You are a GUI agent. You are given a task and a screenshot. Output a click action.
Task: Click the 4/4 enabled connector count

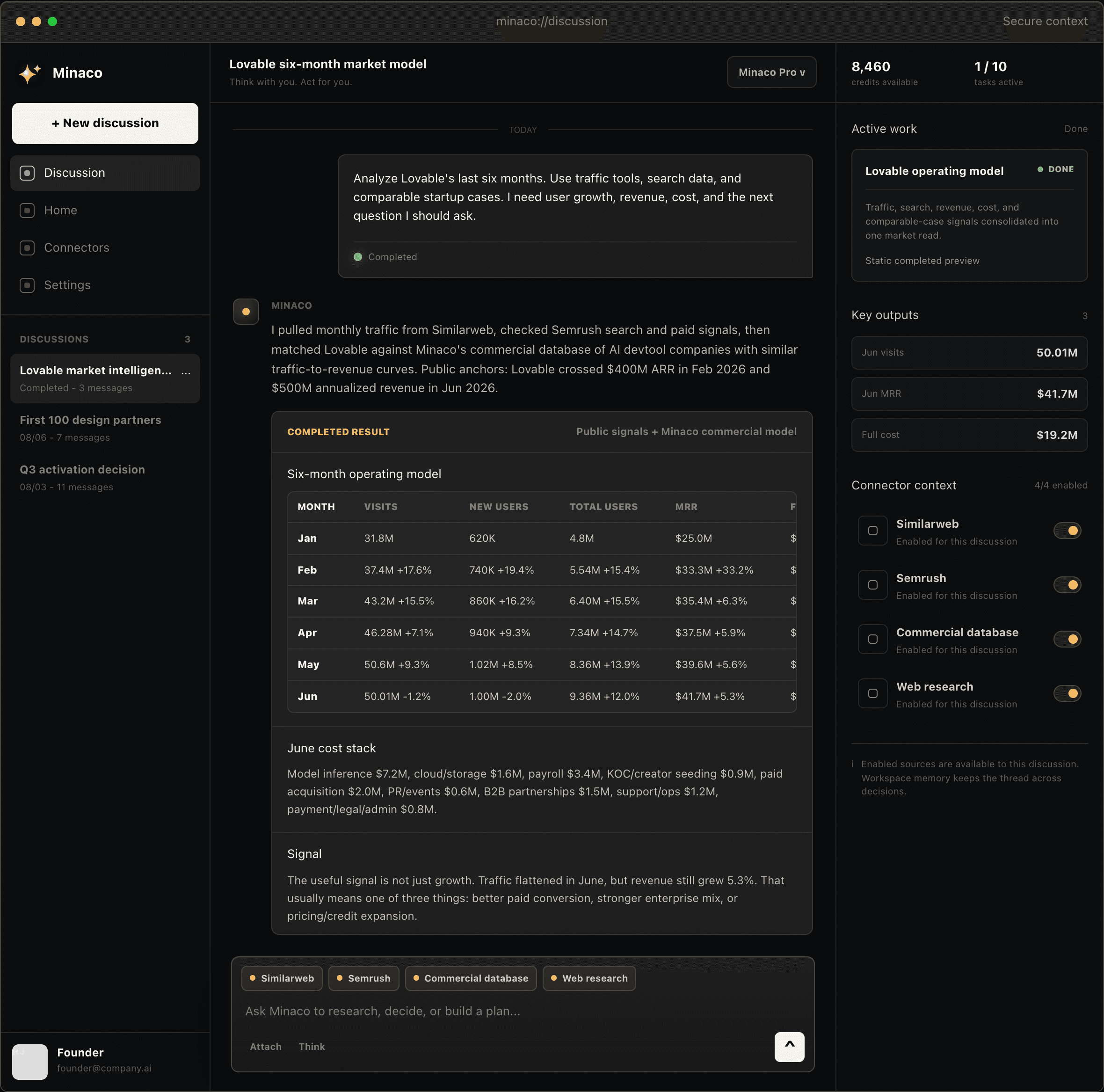click(x=1060, y=486)
